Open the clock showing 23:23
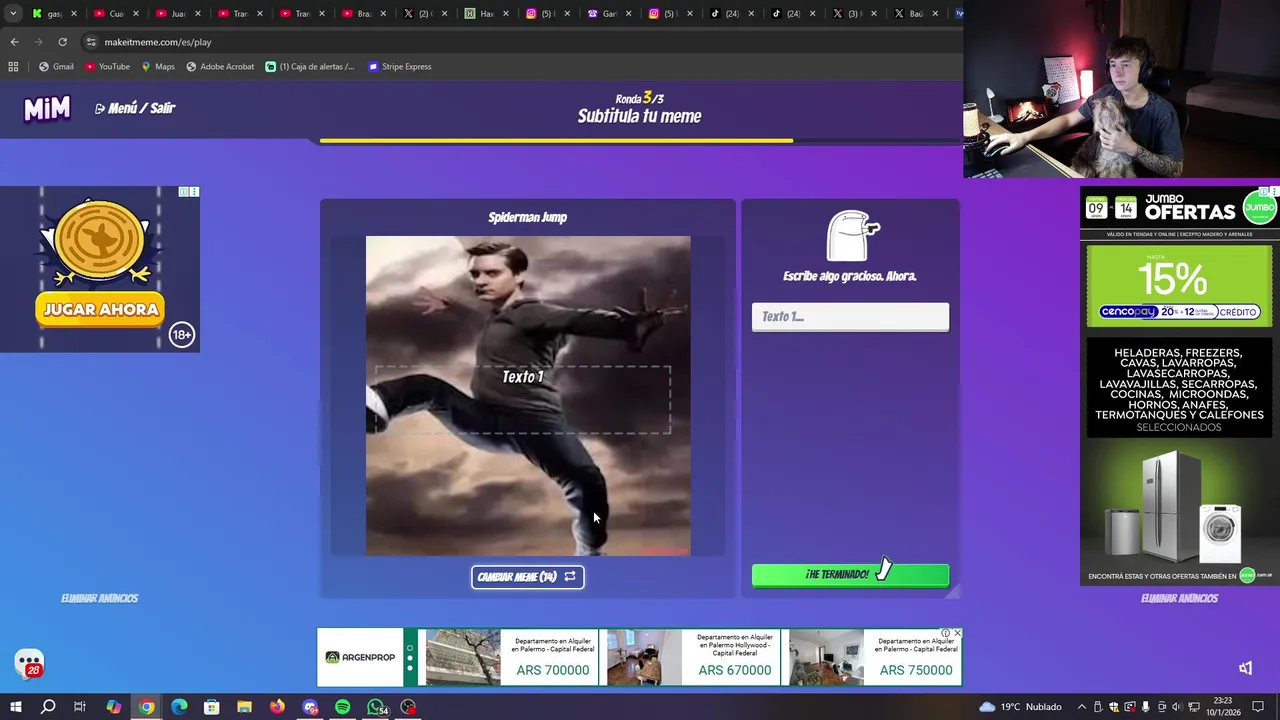The image size is (1280, 720). [x=1223, y=707]
